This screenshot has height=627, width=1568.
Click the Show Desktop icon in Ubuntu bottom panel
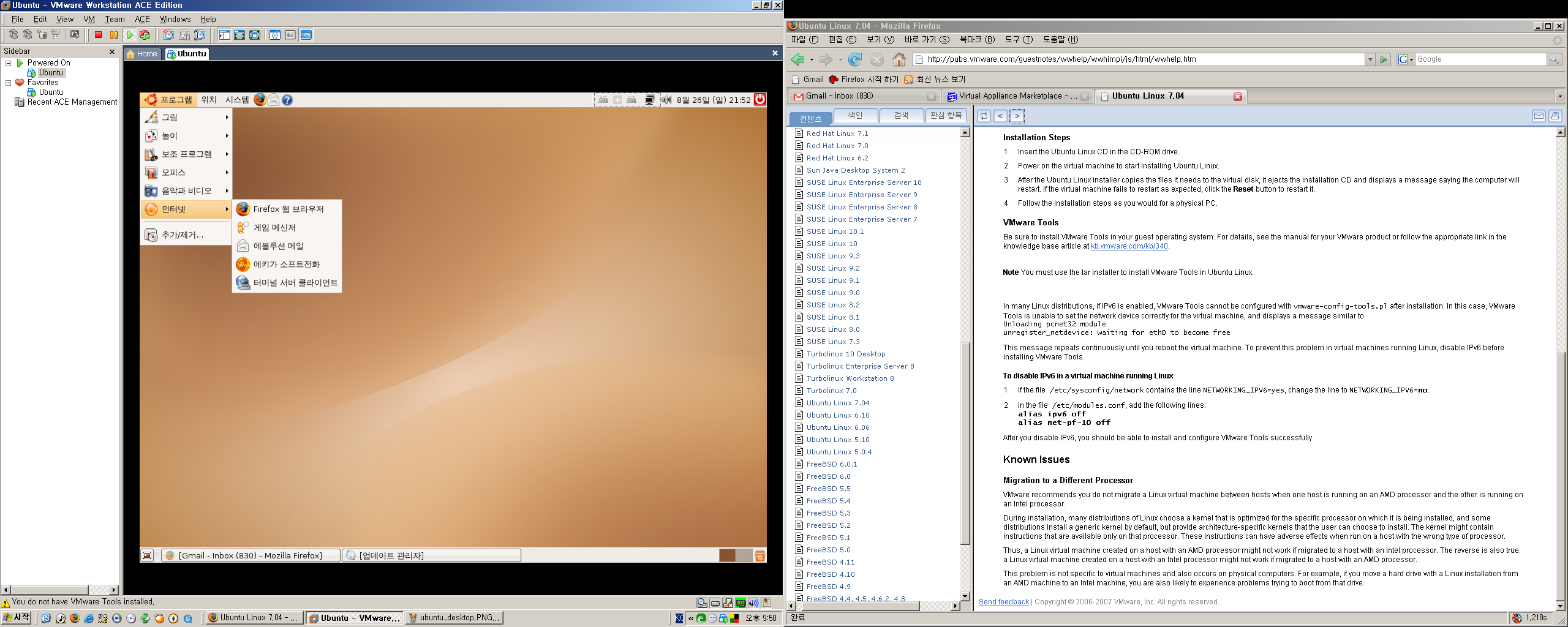click(x=147, y=555)
